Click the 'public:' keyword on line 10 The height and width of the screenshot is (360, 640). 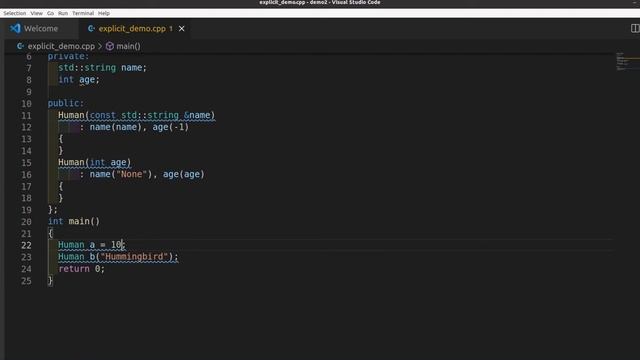65,103
